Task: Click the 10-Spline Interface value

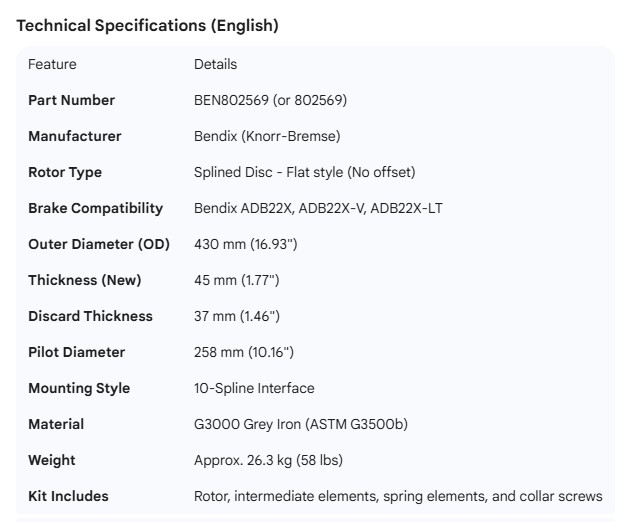Action: click(254, 388)
